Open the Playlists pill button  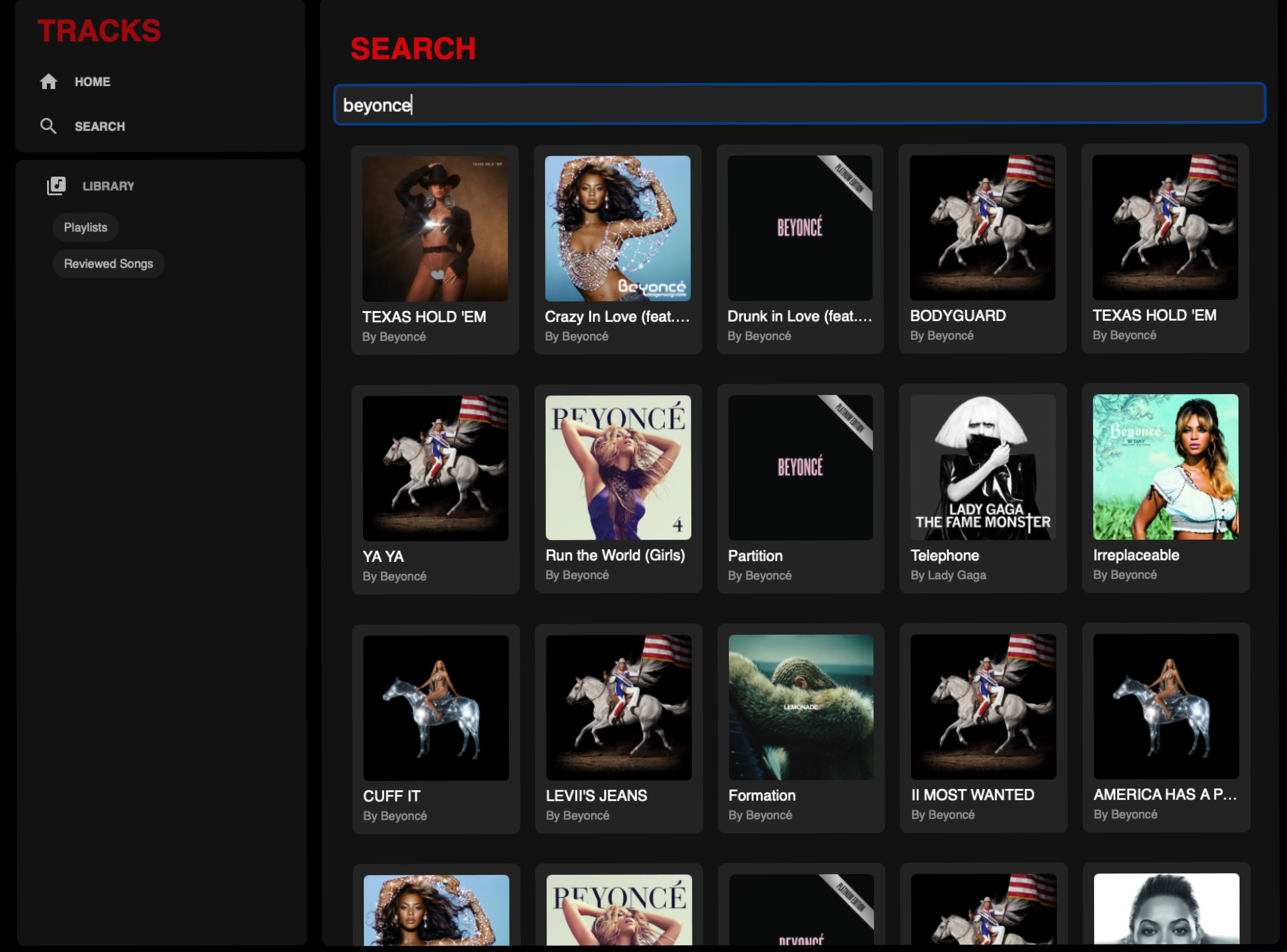[x=85, y=227]
